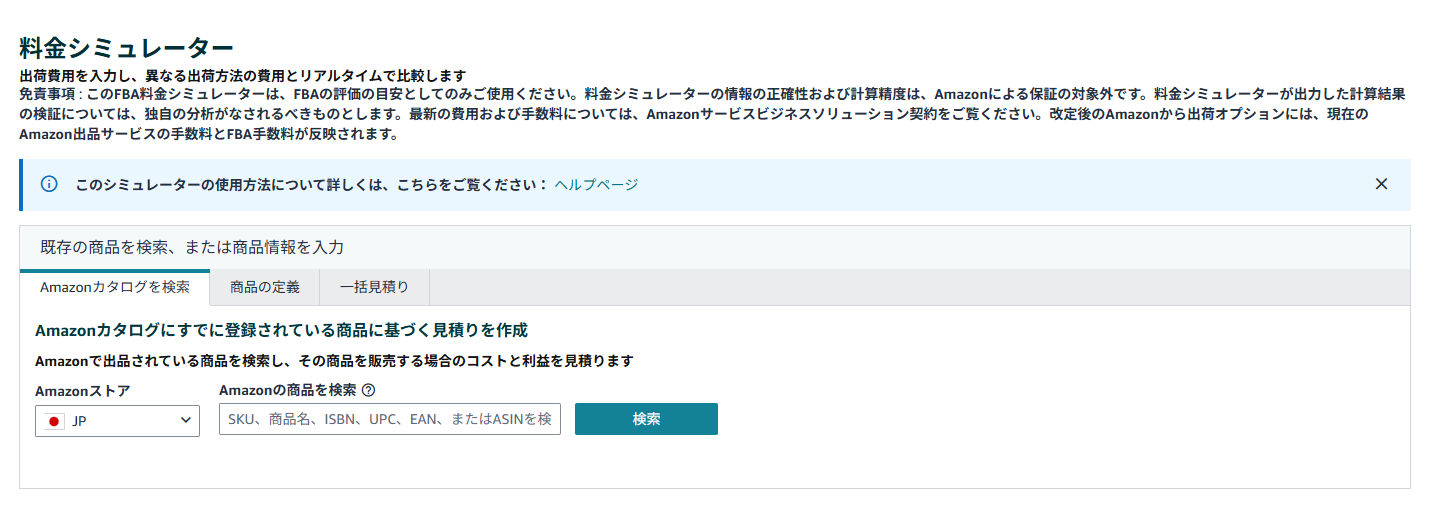Switch to the Amazonカタログを検索 tab

115,287
